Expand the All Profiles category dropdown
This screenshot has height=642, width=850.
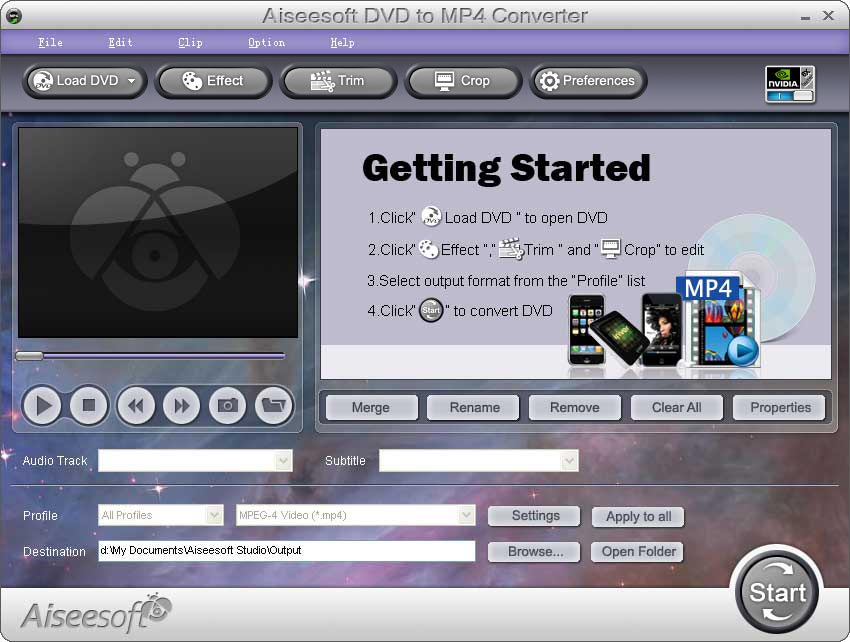click(x=215, y=515)
